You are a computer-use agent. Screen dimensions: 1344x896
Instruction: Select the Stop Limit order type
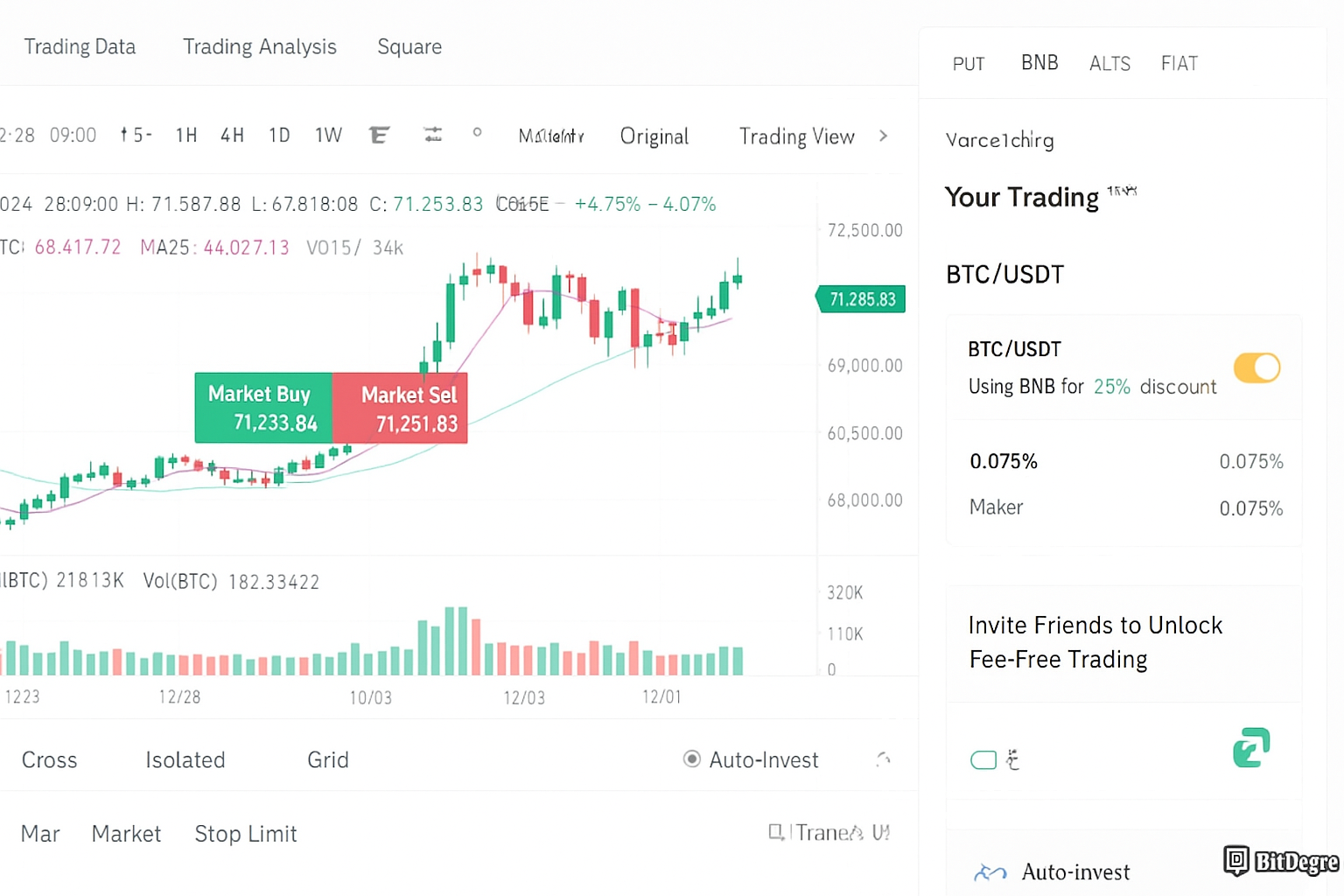[246, 834]
